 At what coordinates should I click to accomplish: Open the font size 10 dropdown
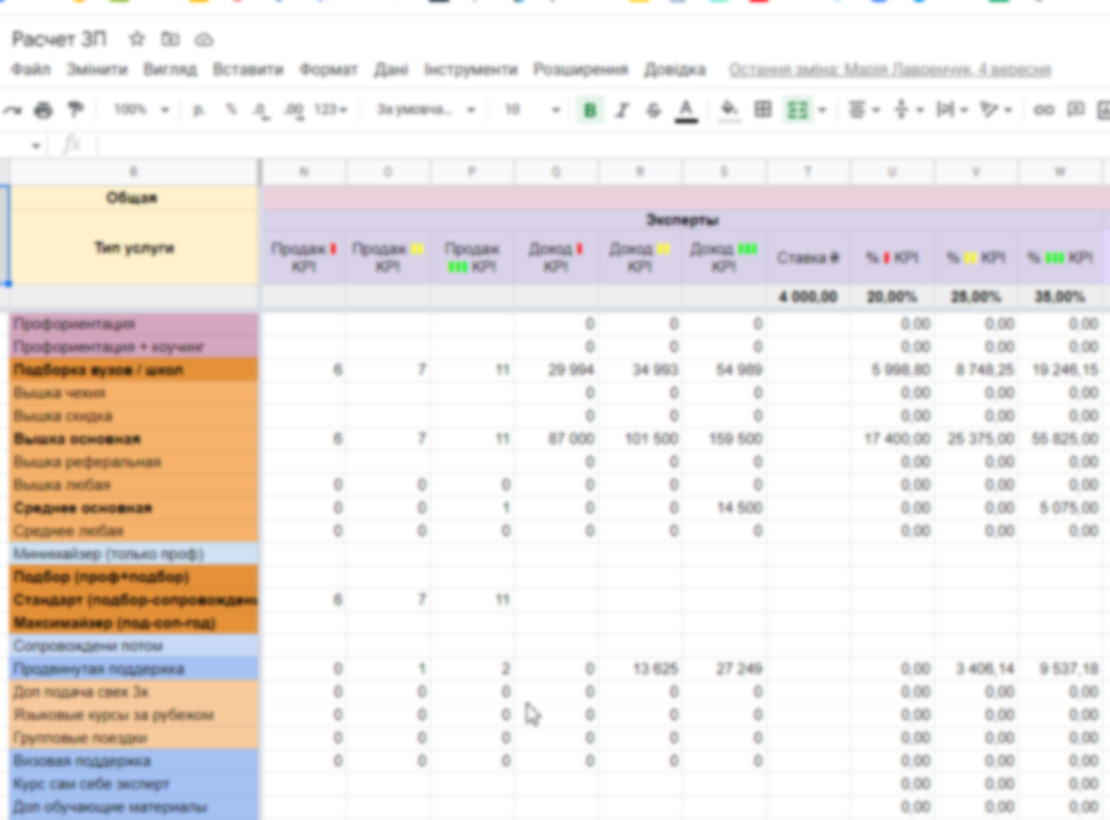coord(532,110)
